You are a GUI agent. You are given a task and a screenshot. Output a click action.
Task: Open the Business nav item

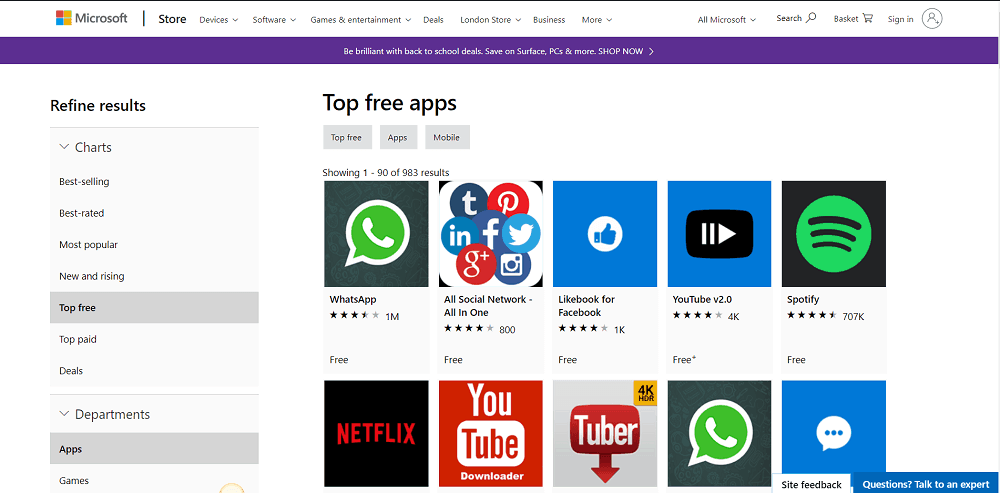pyautogui.click(x=549, y=20)
